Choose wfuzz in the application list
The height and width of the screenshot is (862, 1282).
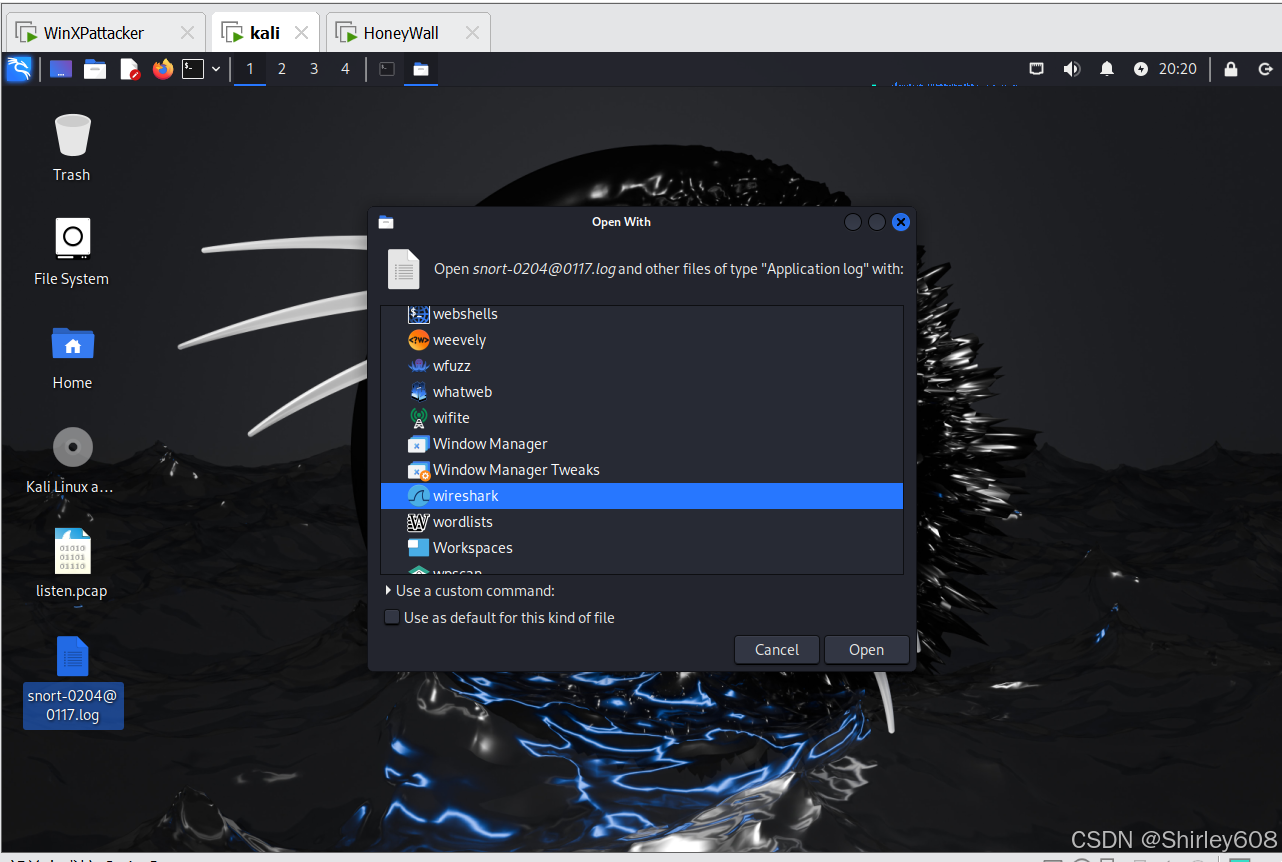pyautogui.click(x=642, y=366)
